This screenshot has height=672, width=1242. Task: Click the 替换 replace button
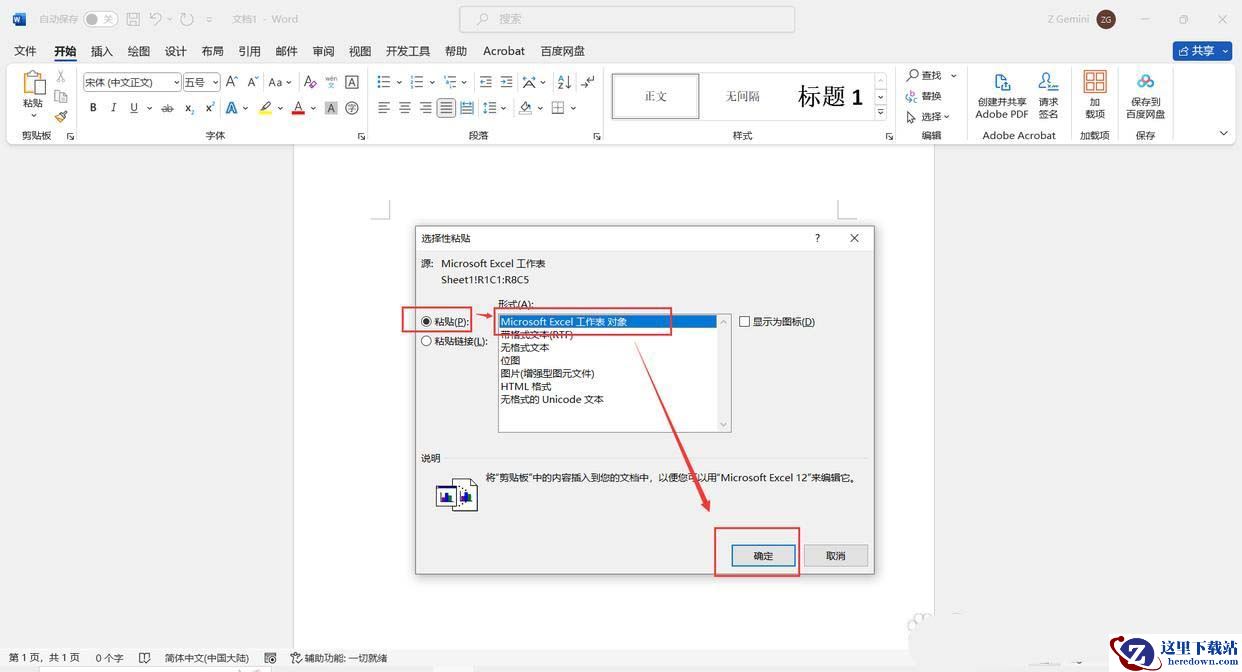[x=924, y=96]
